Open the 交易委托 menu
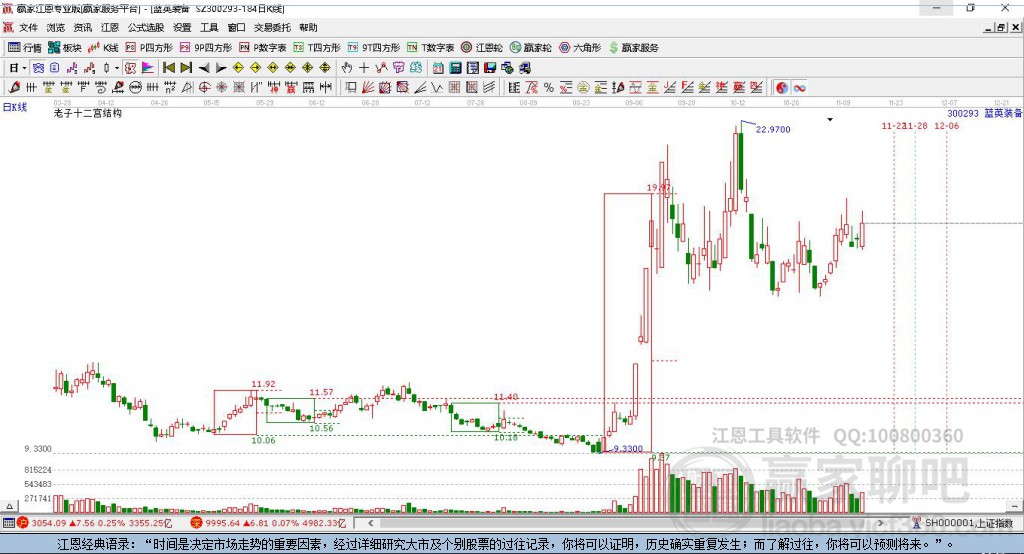This screenshot has width=1024, height=554. pos(272,27)
